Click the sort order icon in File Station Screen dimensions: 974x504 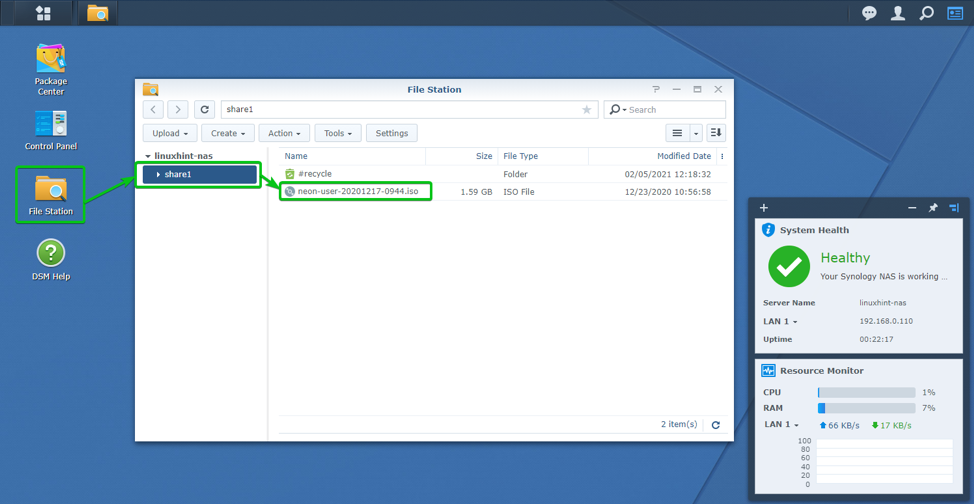pos(716,133)
